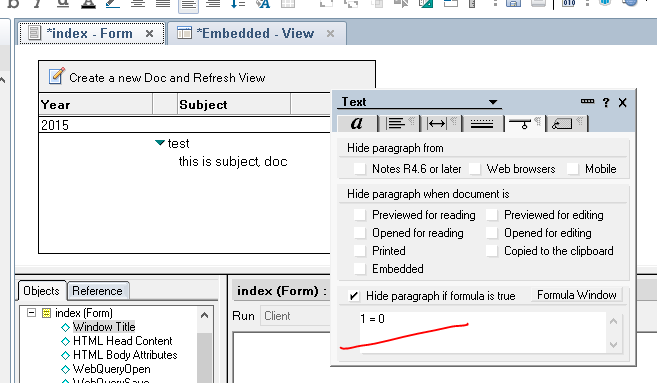The height and width of the screenshot is (383, 657).
Task: Open properties box help question mark
Action: [606, 103]
